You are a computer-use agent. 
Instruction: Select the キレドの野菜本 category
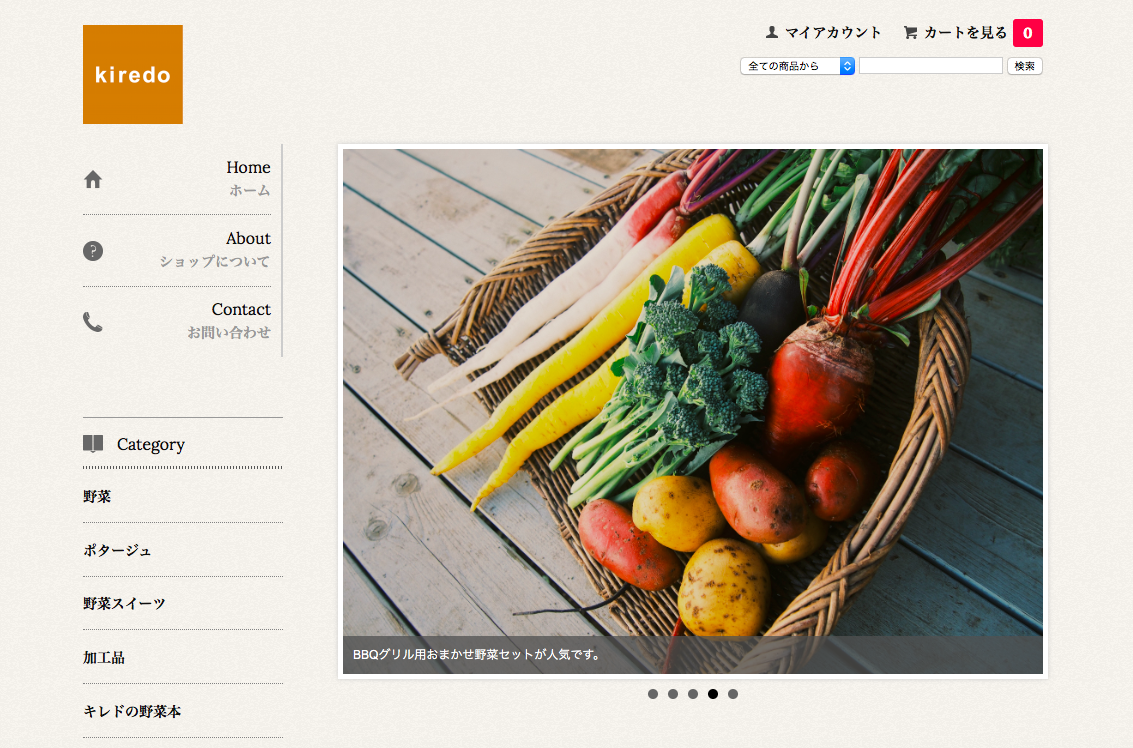(132, 711)
